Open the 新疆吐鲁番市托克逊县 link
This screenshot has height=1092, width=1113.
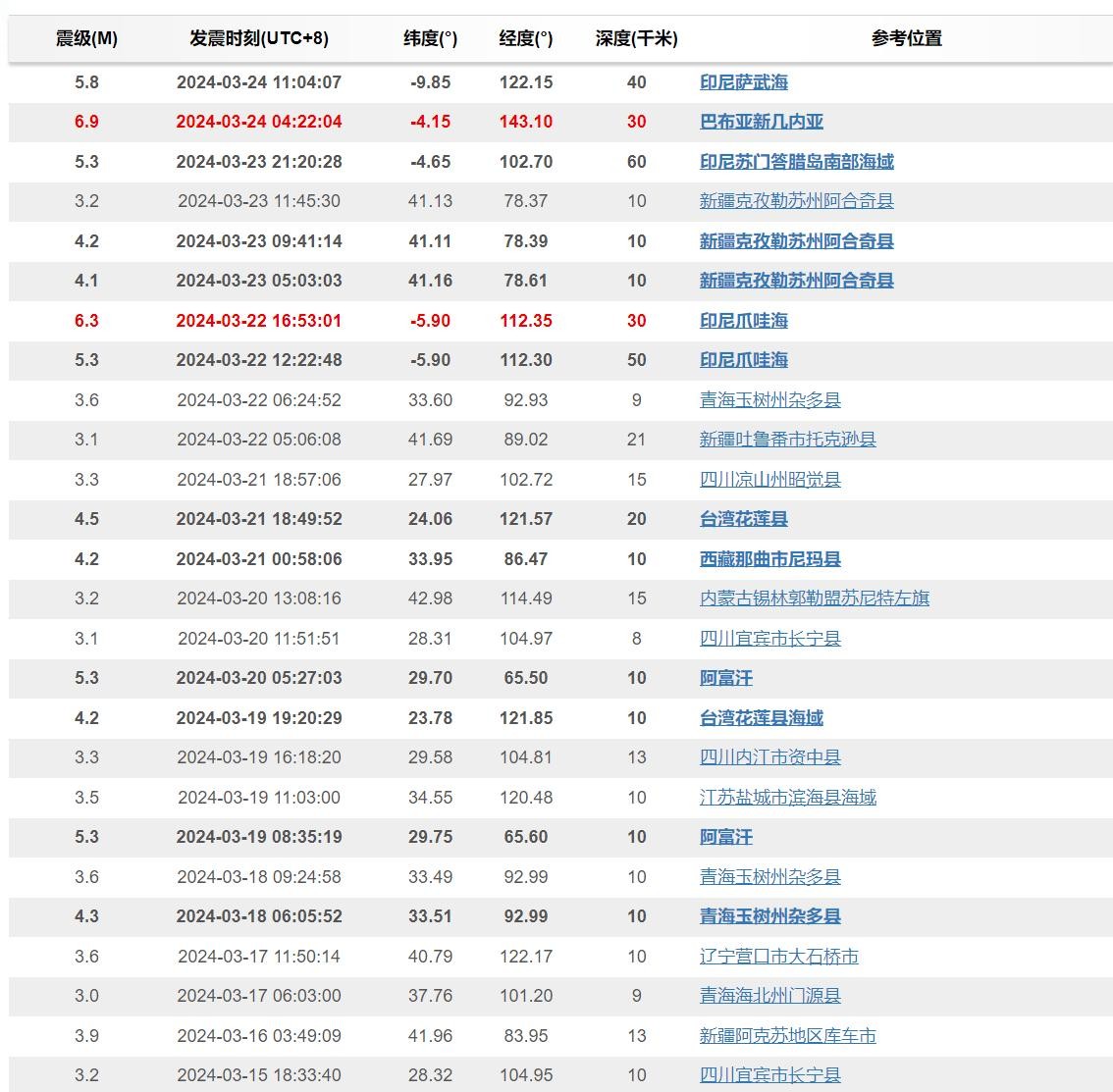(787, 440)
